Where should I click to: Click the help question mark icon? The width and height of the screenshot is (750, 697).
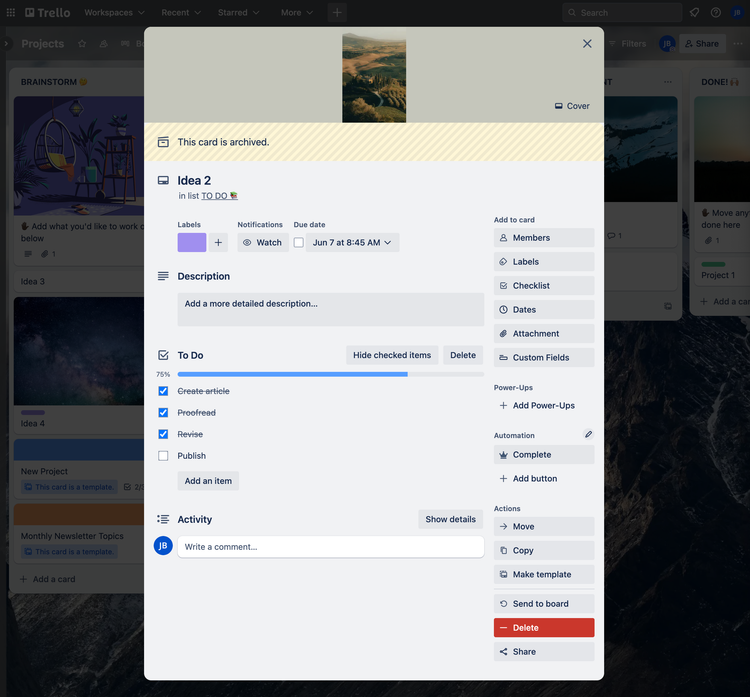pos(716,13)
